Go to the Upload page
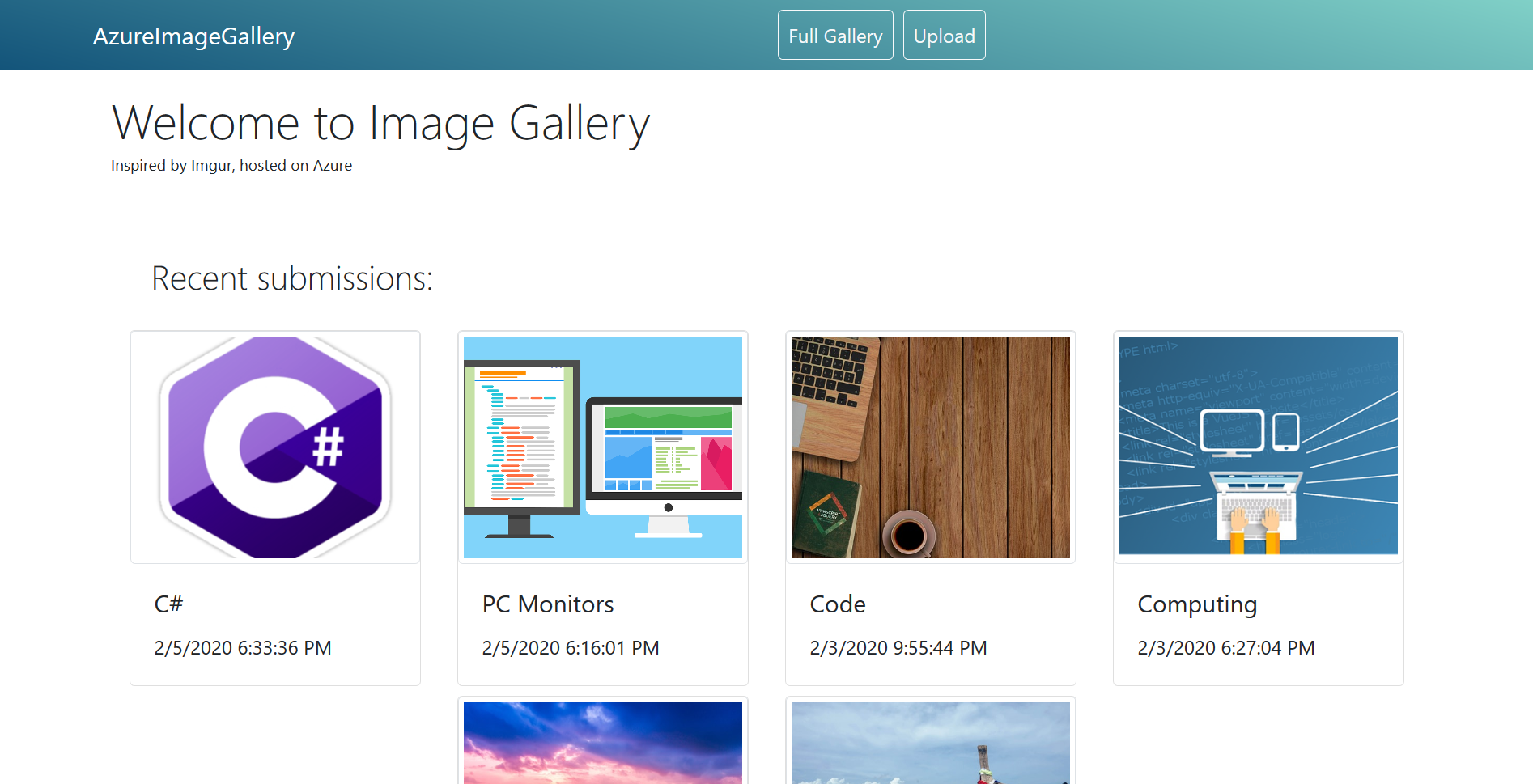Image resolution: width=1533 pixels, height=784 pixels. click(944, 35)
